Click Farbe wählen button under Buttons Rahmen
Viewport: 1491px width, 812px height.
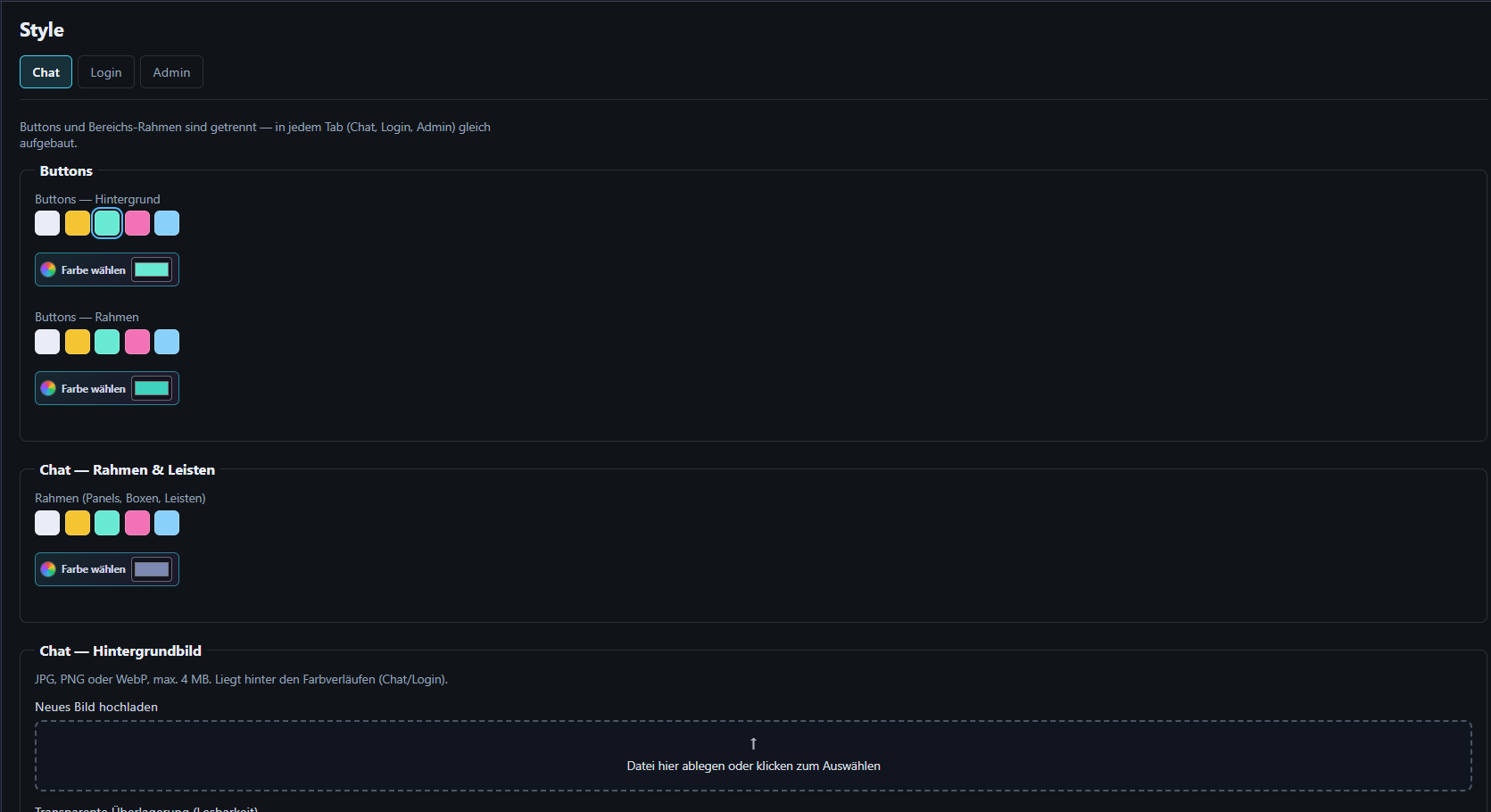(107, 388)
